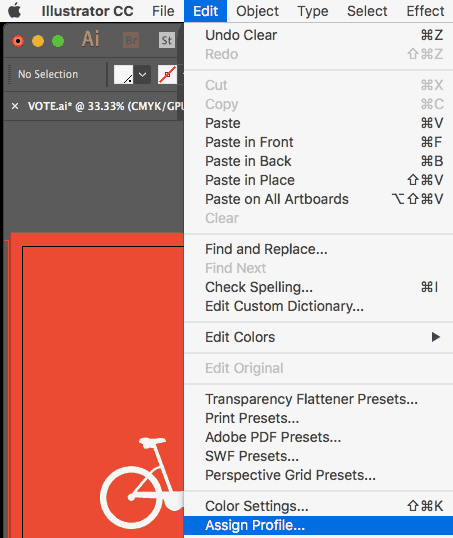
Task: Open the Illustrator CC application menu
Action: pos(87,11)
